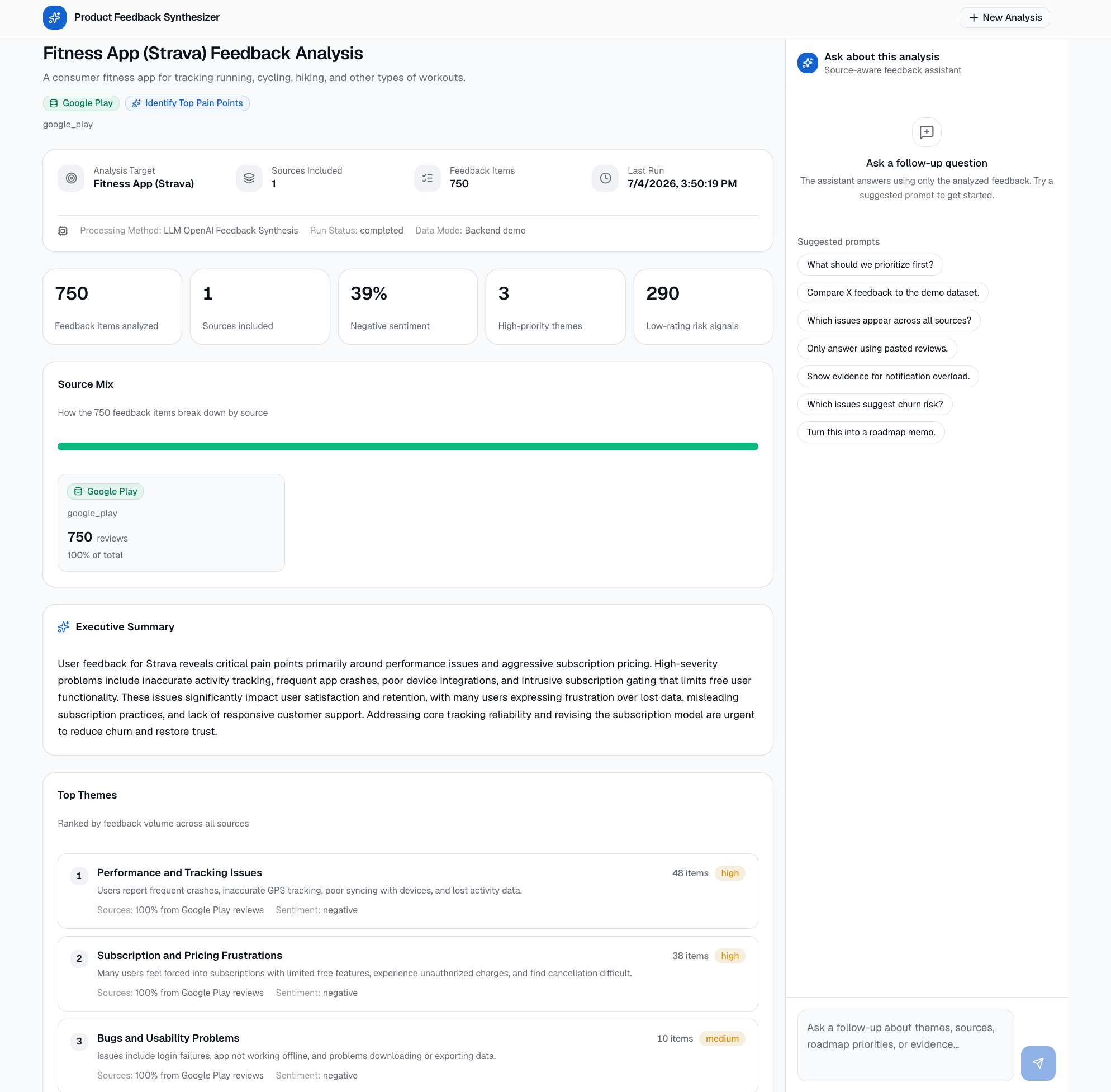1111x1092 pixels.
Task: Click the Processing Method chip icon
Action: coord(63,231)
